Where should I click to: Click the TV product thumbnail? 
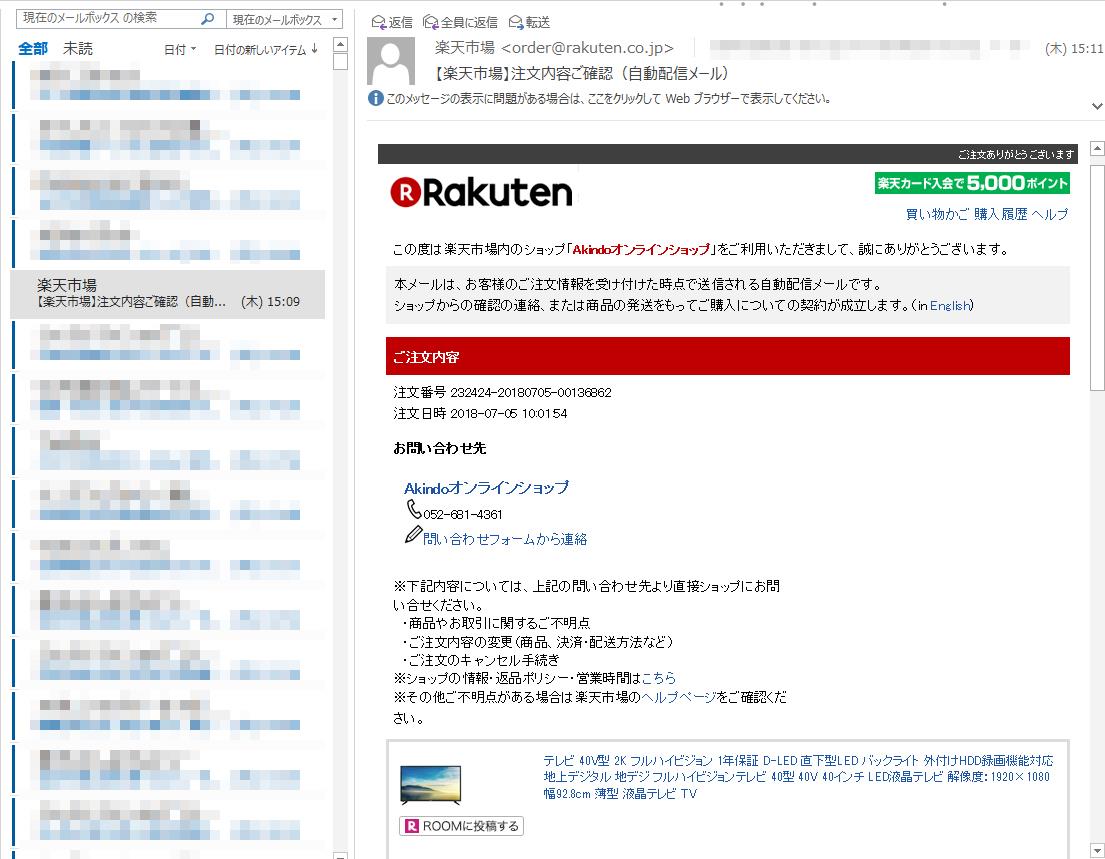click(x=431, y=784)
